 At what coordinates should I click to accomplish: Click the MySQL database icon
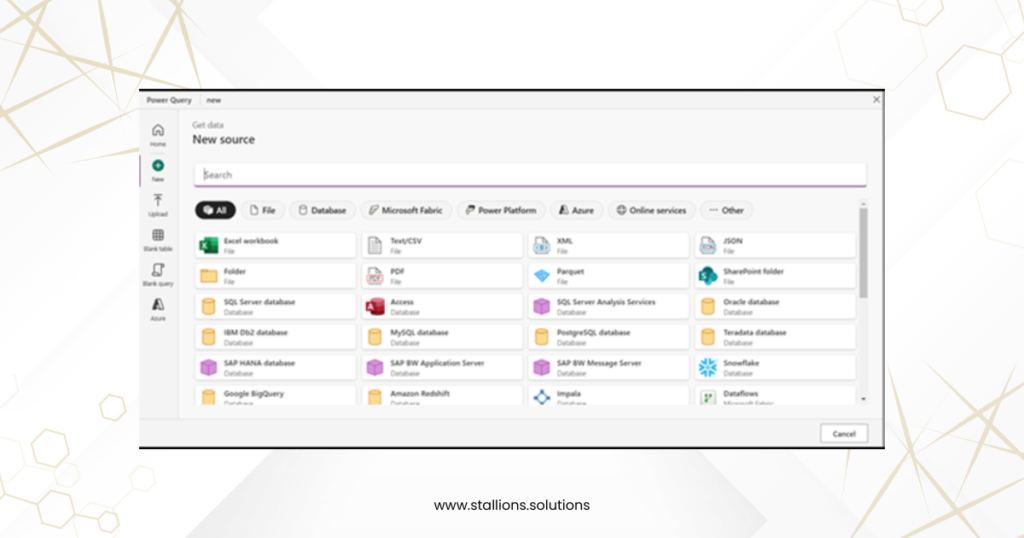[375, 337]
